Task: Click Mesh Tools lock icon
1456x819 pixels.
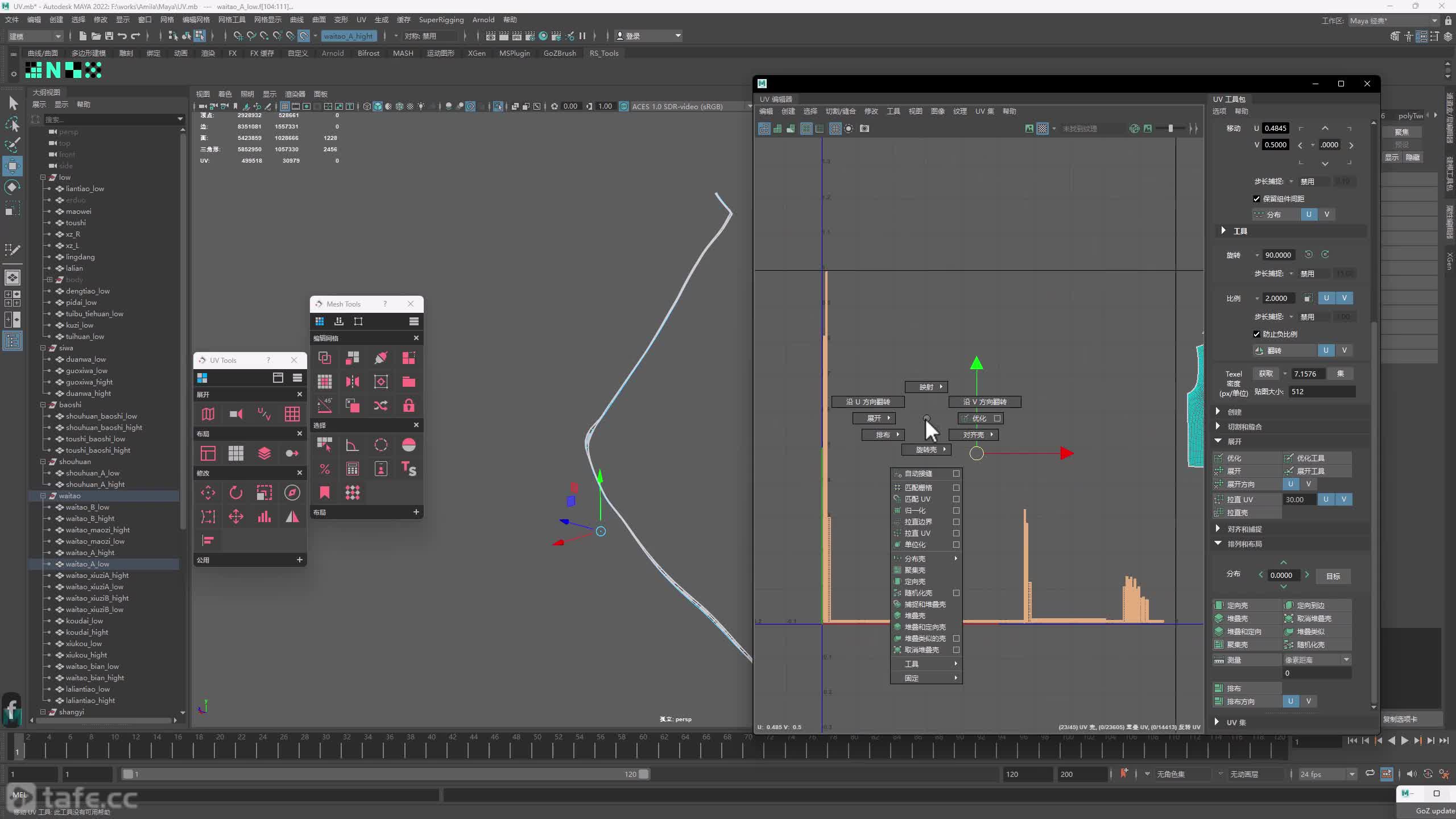Action: pos(409,405)
